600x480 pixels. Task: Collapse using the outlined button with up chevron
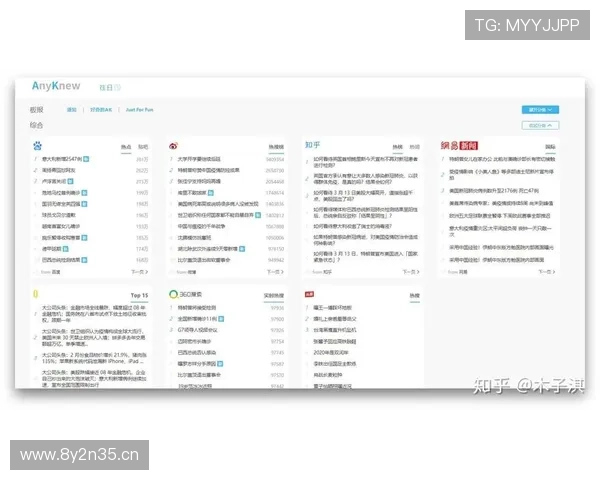point(540,125)
